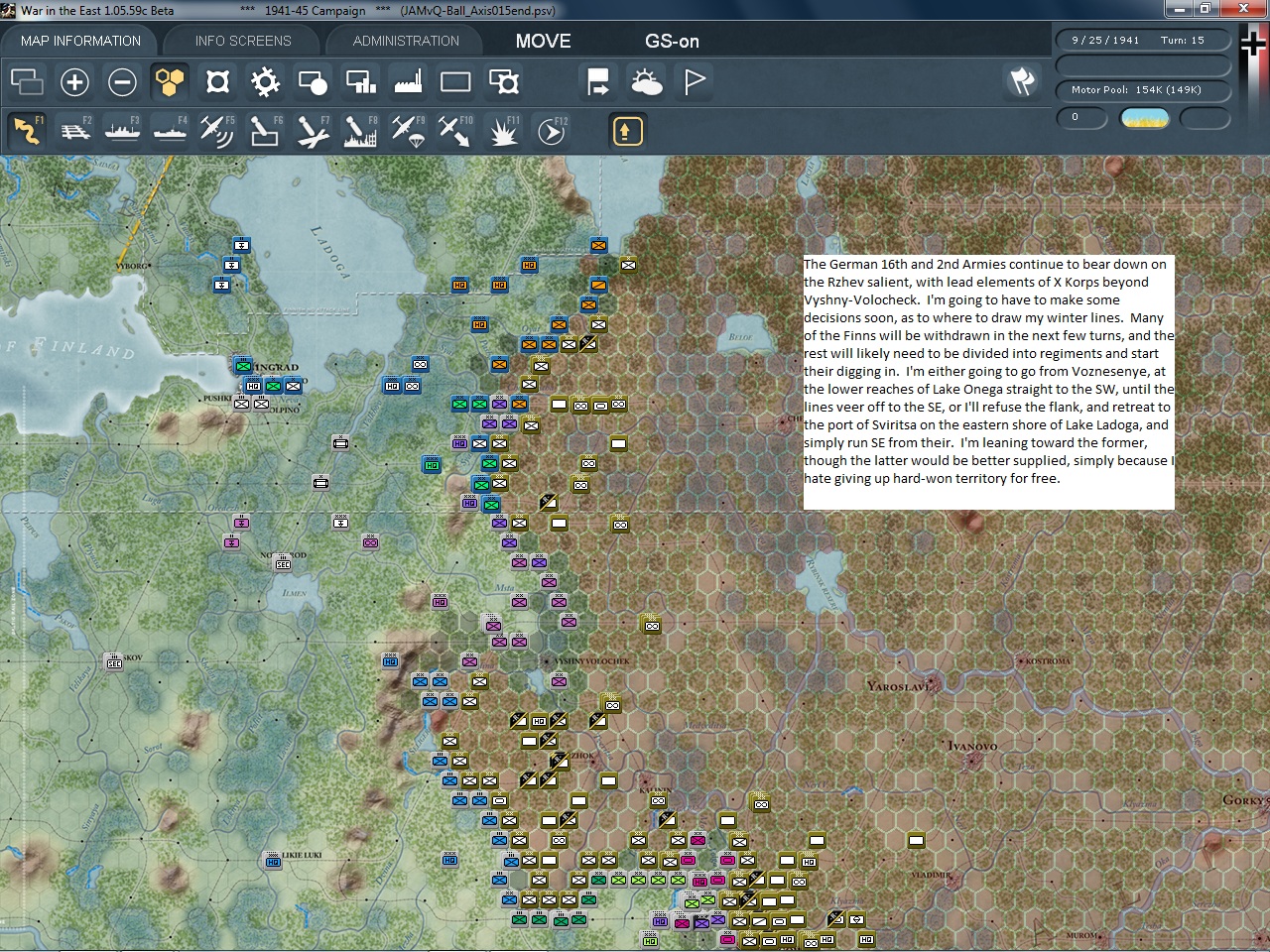Select the F12 circled-arrow mode icon
Screen dimensions: 1270x952
[x=552, y=130]
